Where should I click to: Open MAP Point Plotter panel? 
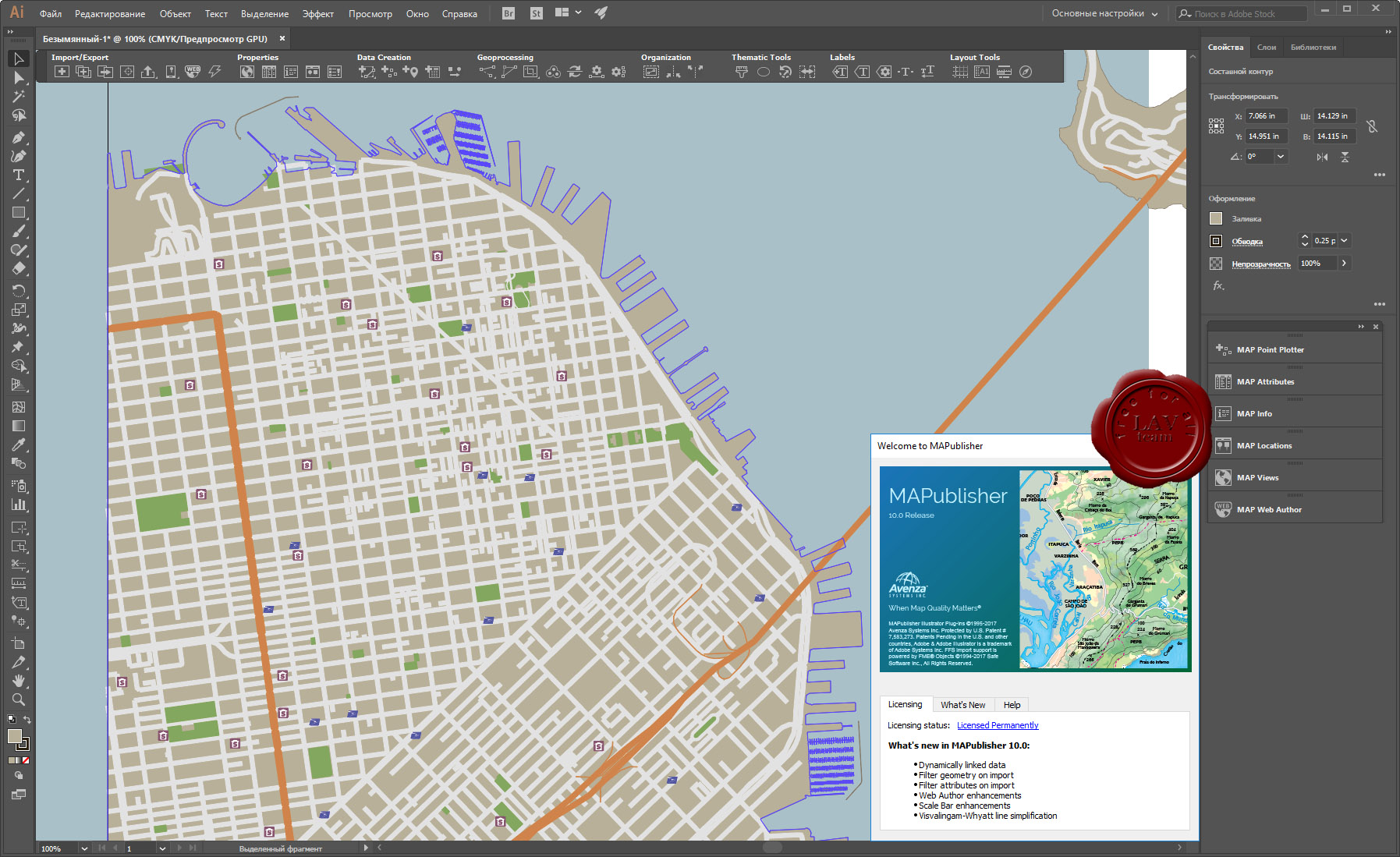[1295, 349]
